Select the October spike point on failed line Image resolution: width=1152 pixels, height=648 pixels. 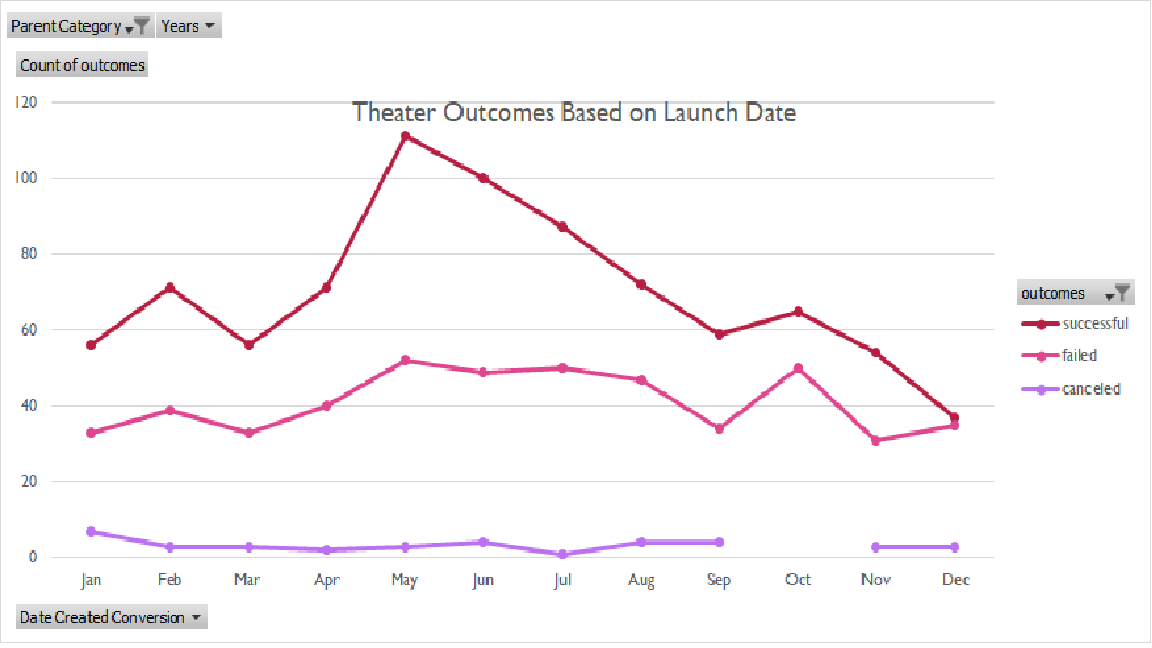(x=797, y=367)
